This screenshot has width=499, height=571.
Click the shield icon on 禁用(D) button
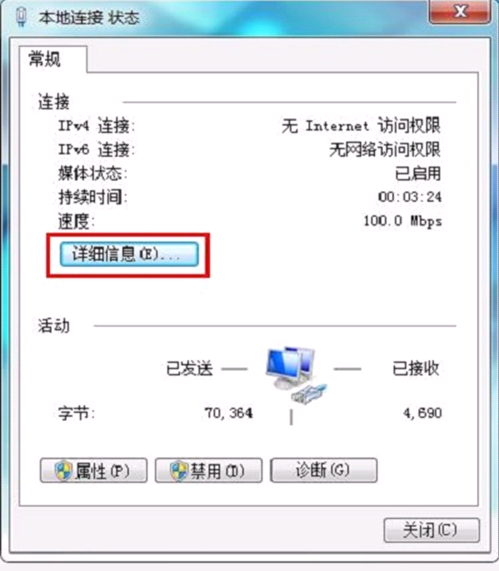(179, 470)
